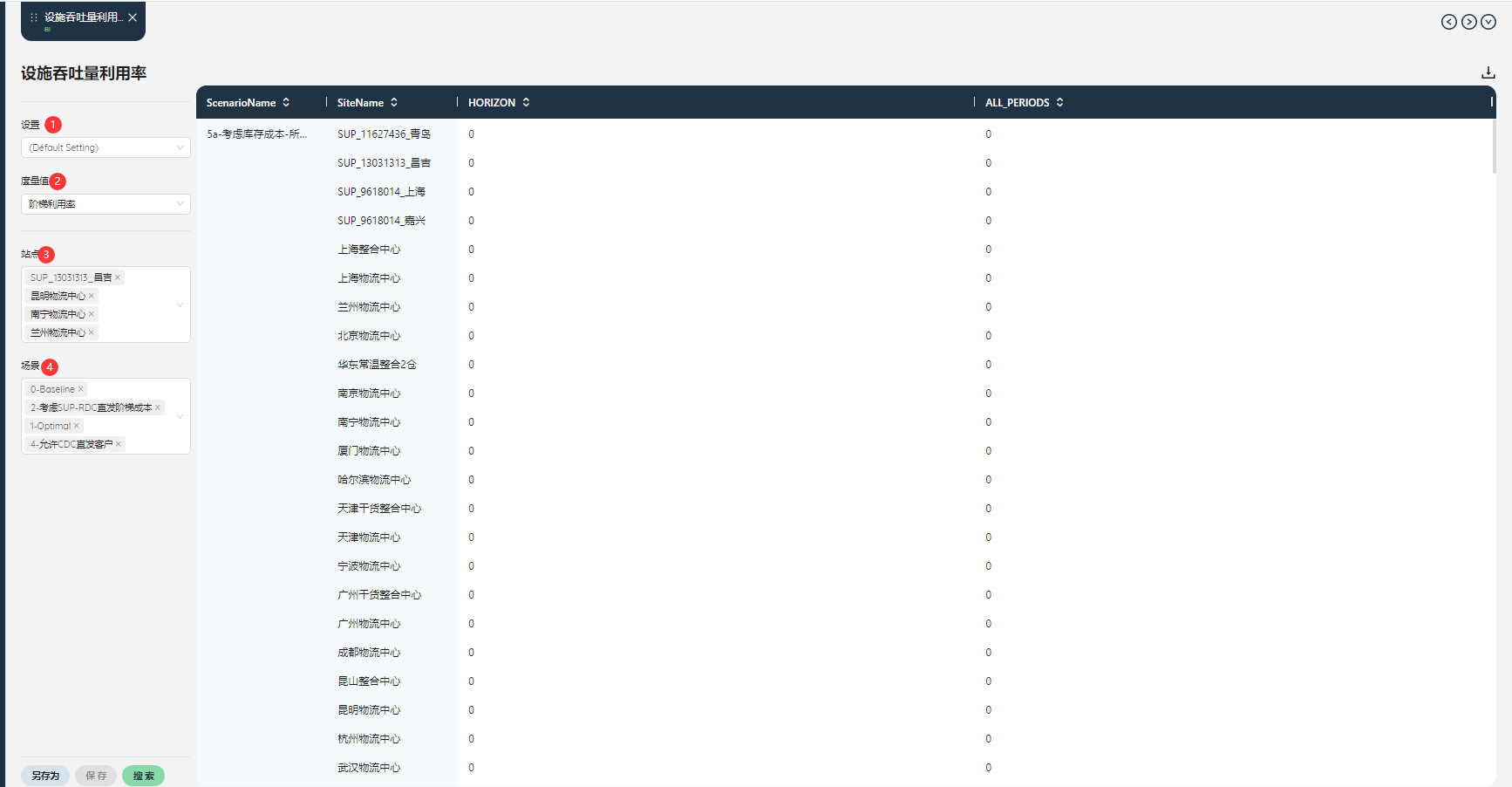Image resolution: width=1512 pixels, height=787 pixels.
Task: Download the table data
Action: (1488, 72)
